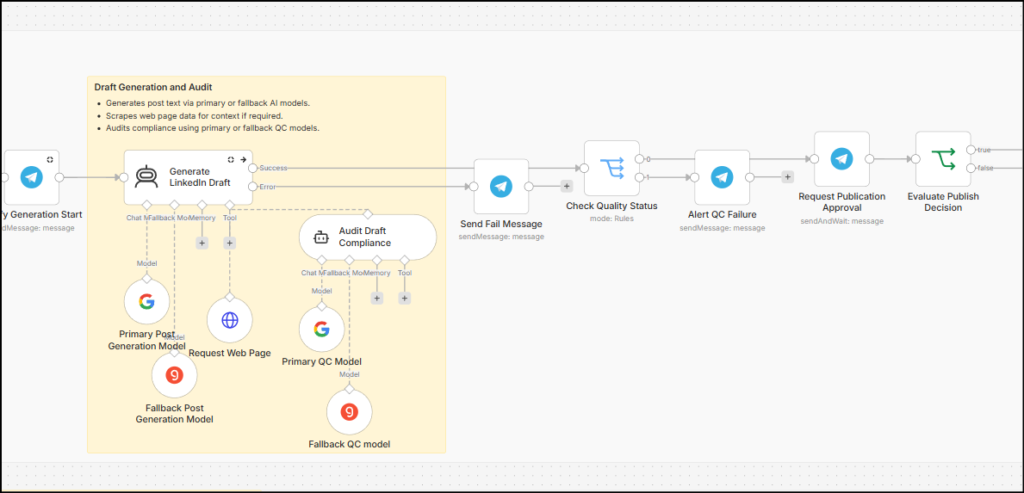
Task: Click the 'Check Quality Status' label
Action: point(611,206)
